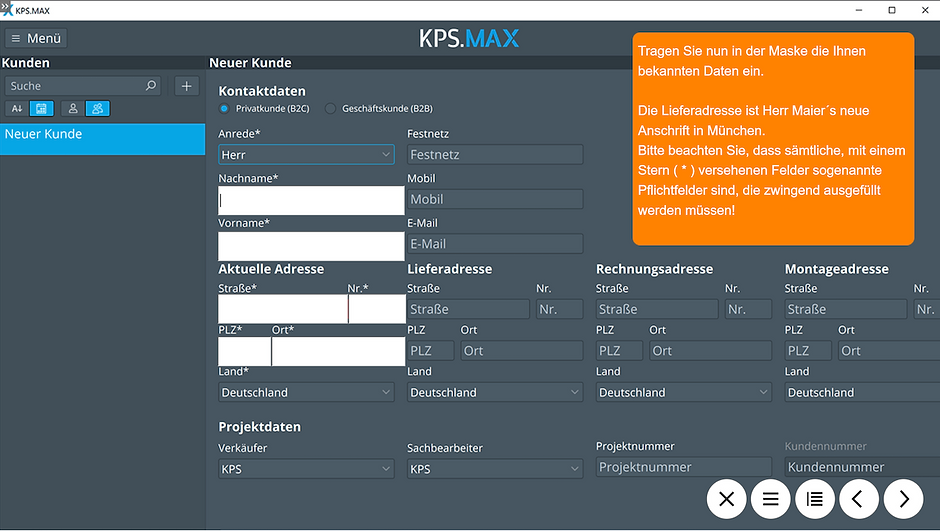Click Straße field under Aktuelle Adresse
The width and height of the screenshot is (940, 531).
[x=283, y=309]
